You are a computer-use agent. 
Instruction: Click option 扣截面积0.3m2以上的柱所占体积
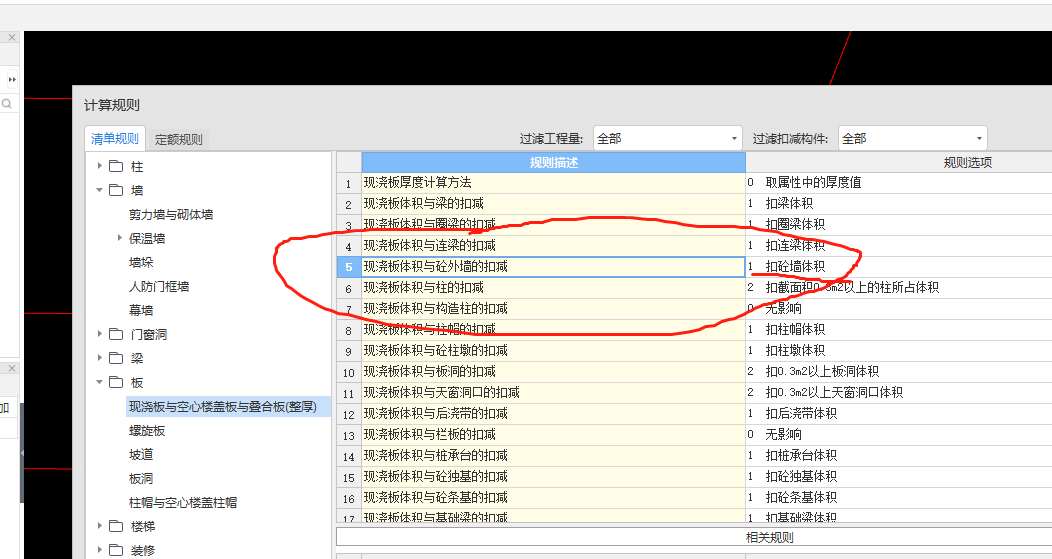852,287
